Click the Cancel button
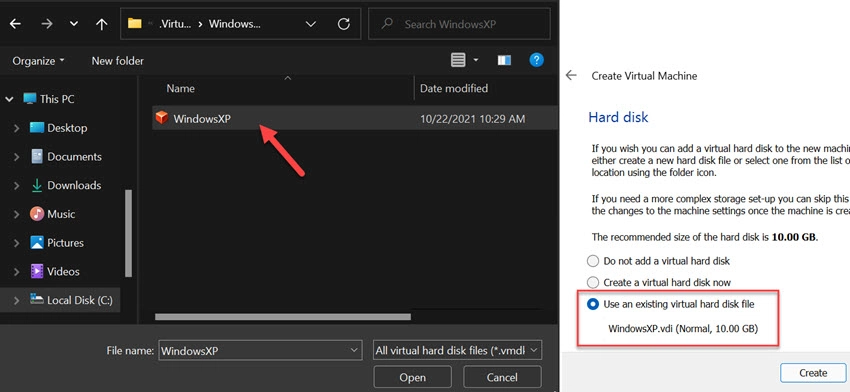Viewport: 850px width, 392px height. coord(502,377)
